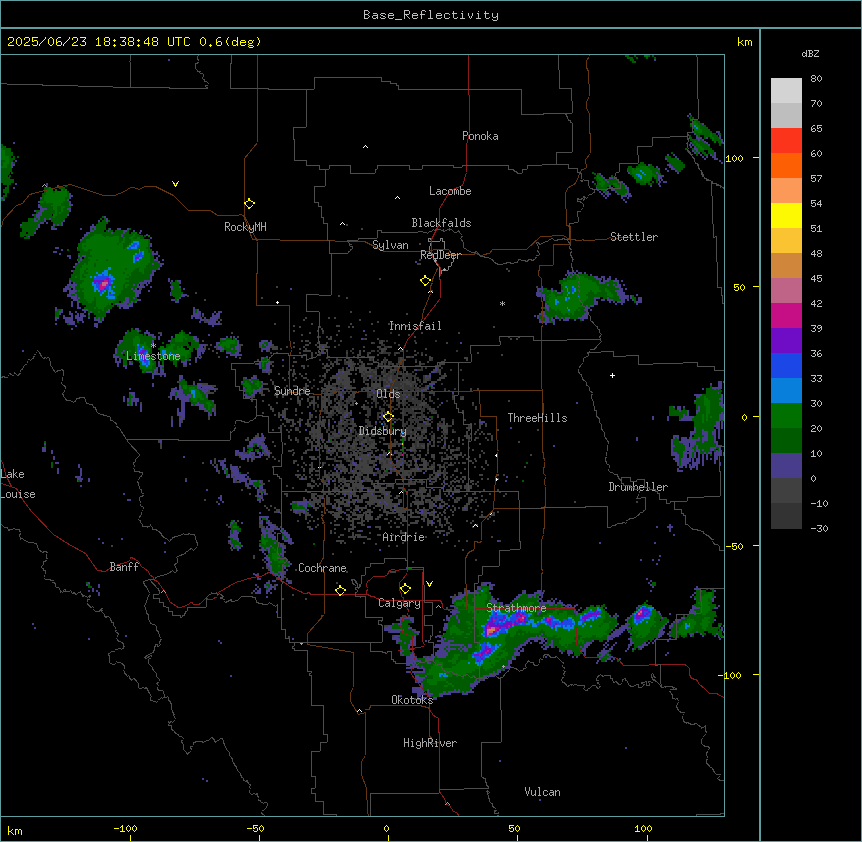Click the ThreeHills label
862x842 pixels.
[x=537, y=418]
